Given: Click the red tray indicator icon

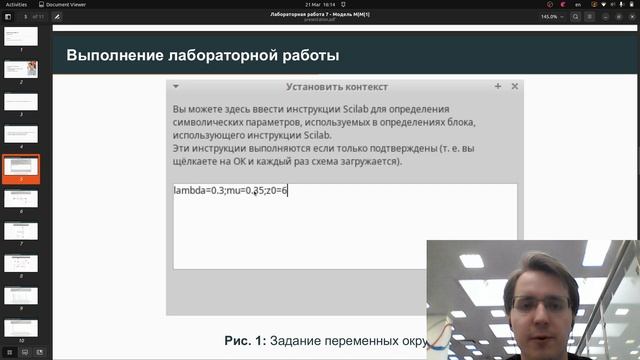Looking at the screenshot, I should click(550, 4).
